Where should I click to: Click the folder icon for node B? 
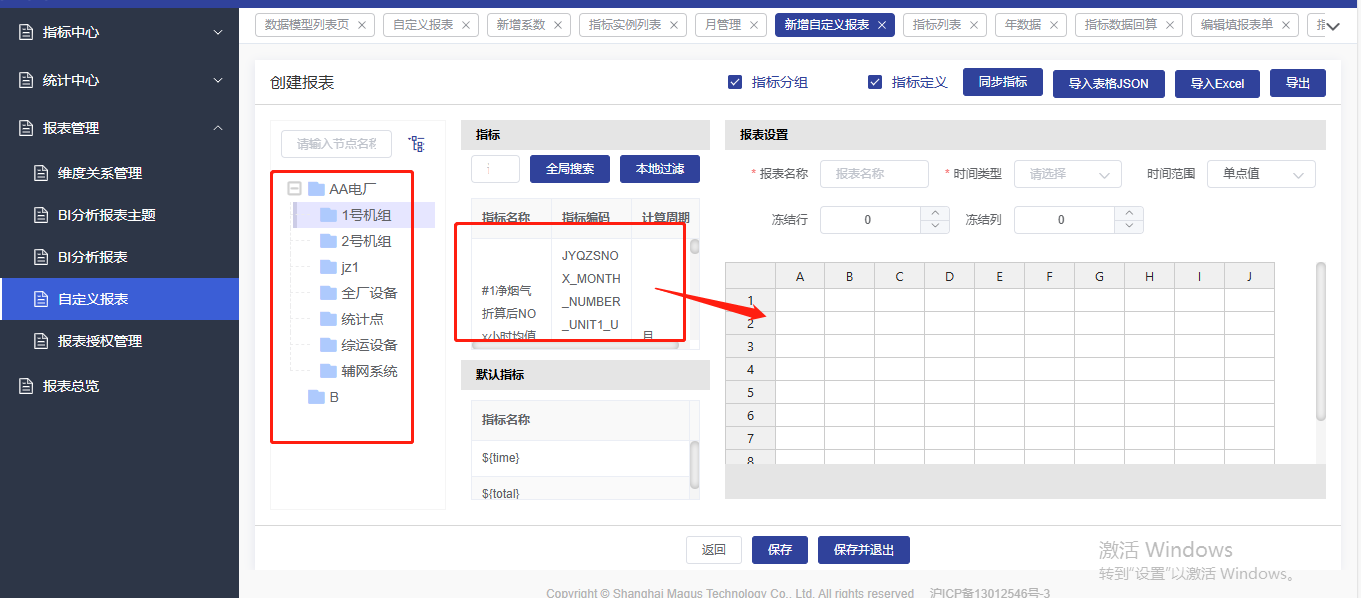pos(316,397)
